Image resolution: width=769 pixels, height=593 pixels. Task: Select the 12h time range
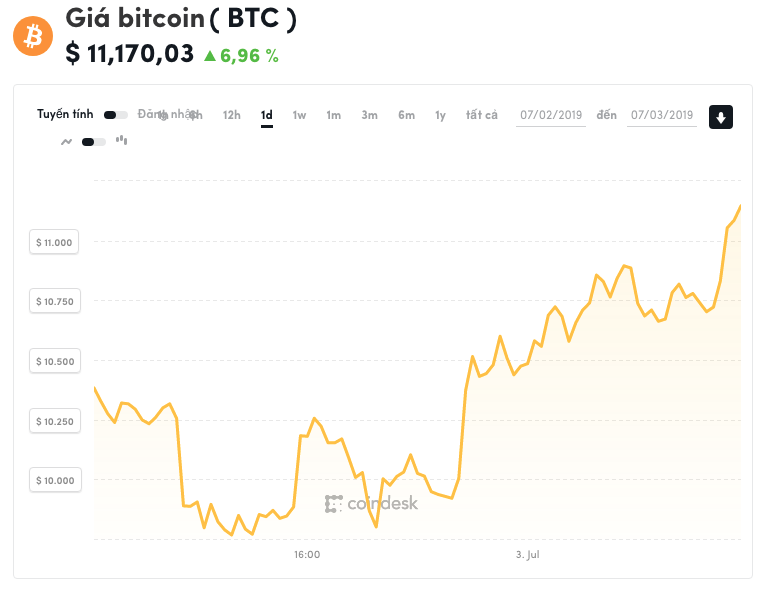click(231, 115)
